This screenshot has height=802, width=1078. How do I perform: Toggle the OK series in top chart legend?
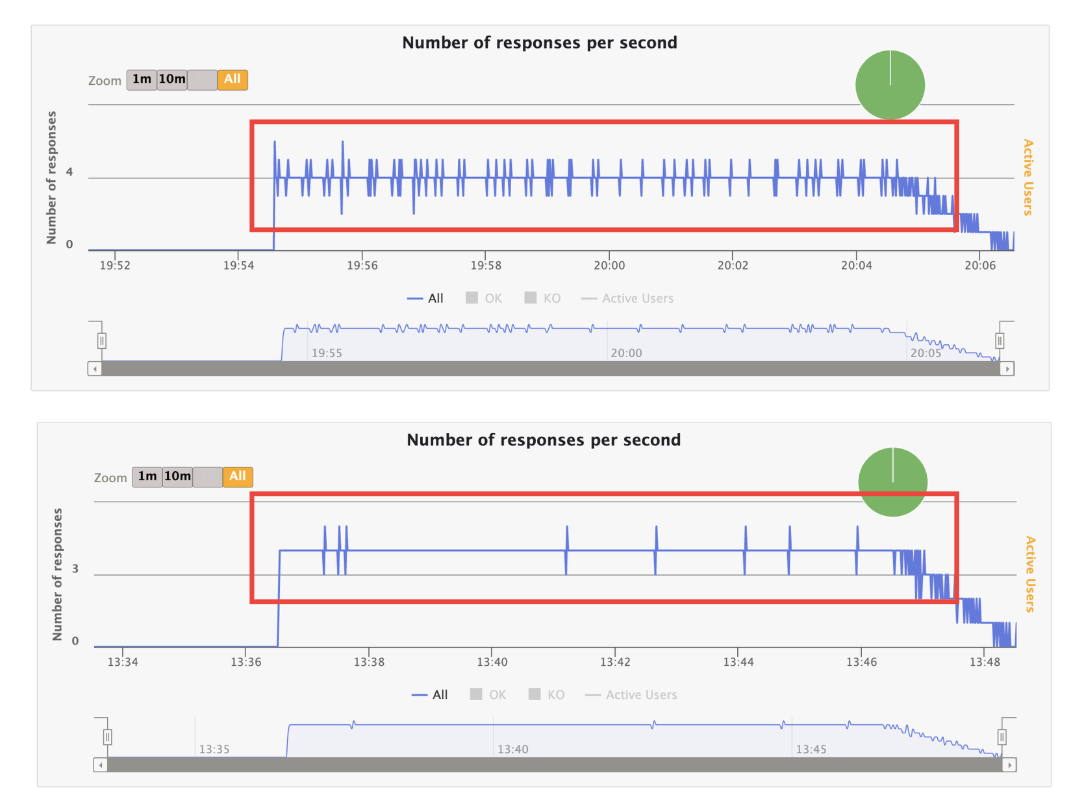pos(484,298)
